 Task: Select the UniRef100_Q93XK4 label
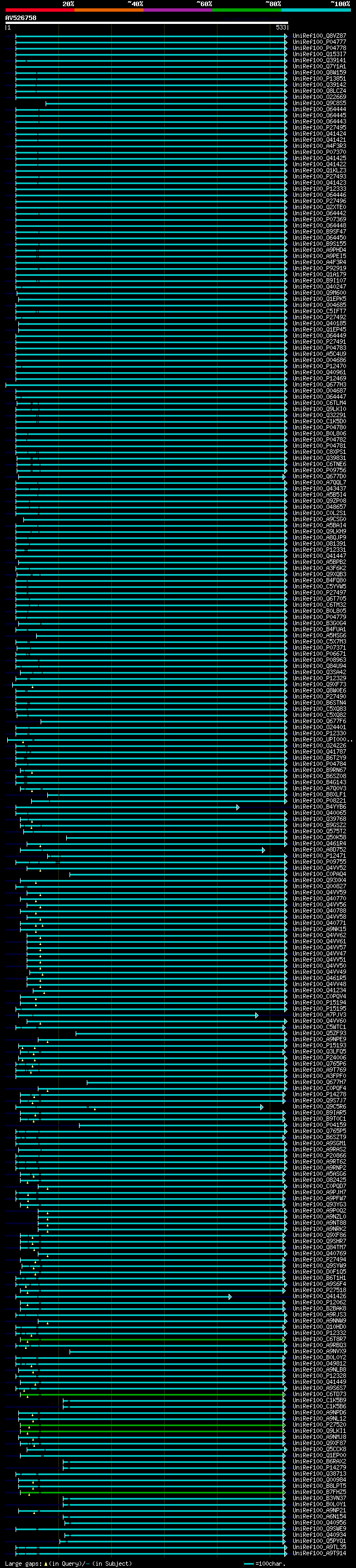[x=319, y=880]
